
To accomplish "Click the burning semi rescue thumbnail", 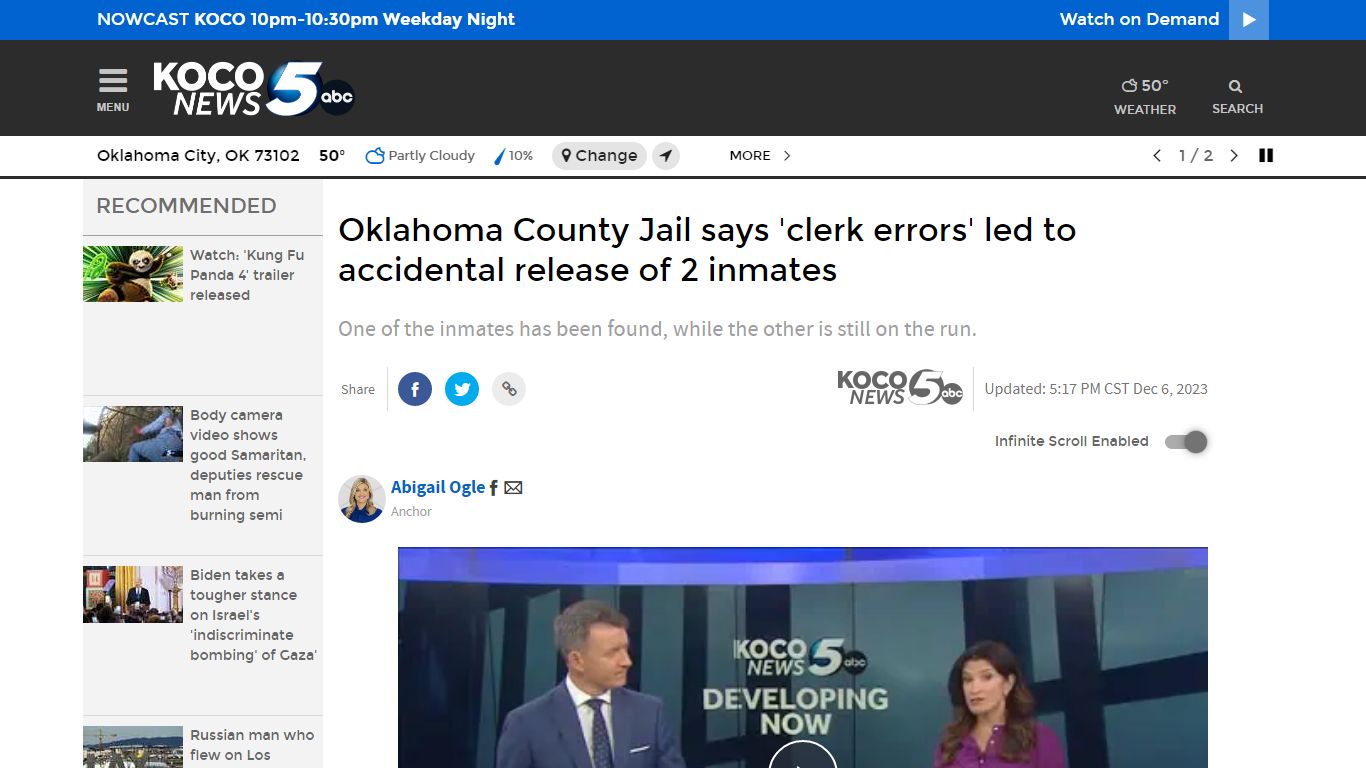I will coord(133,434).
